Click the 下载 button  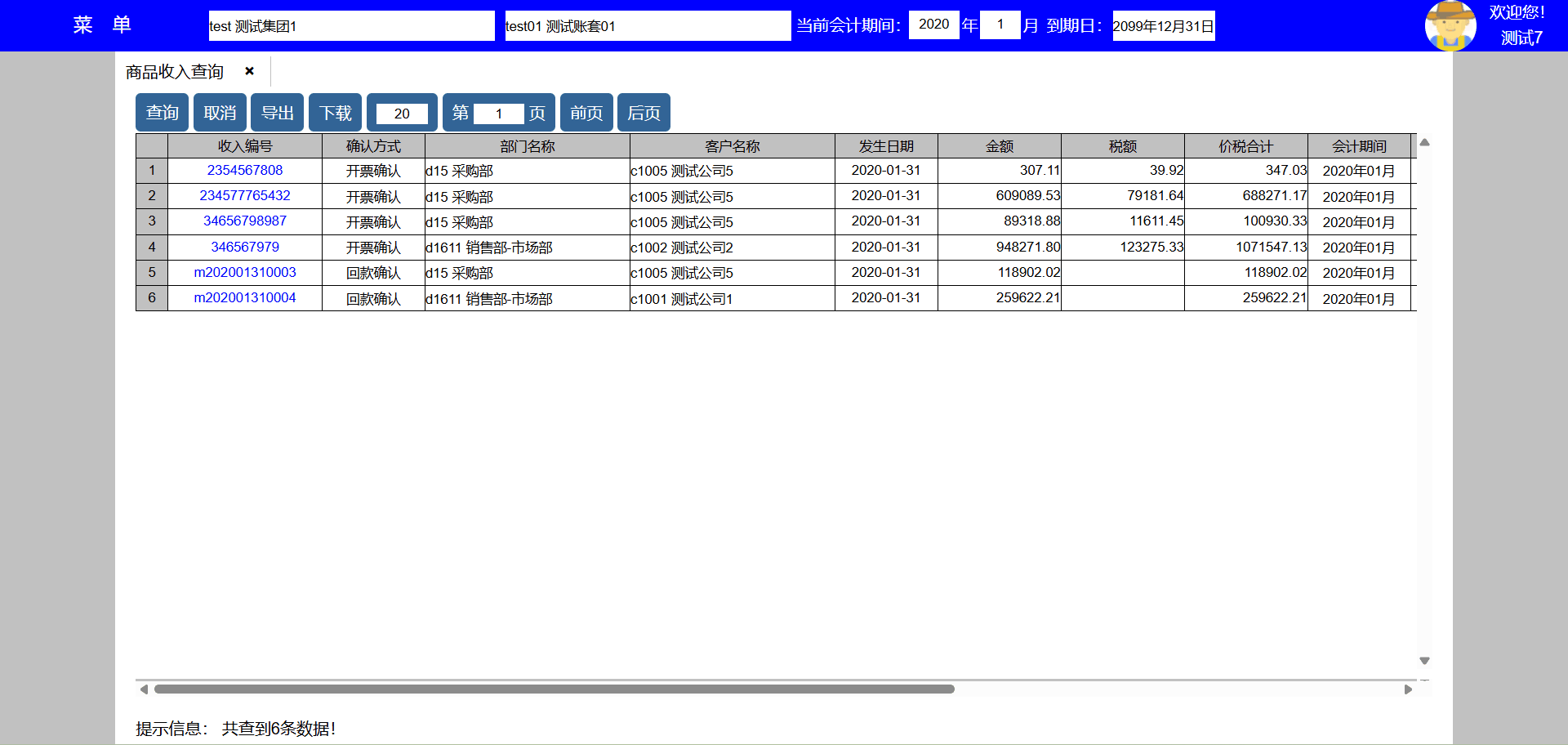[335, 113]
